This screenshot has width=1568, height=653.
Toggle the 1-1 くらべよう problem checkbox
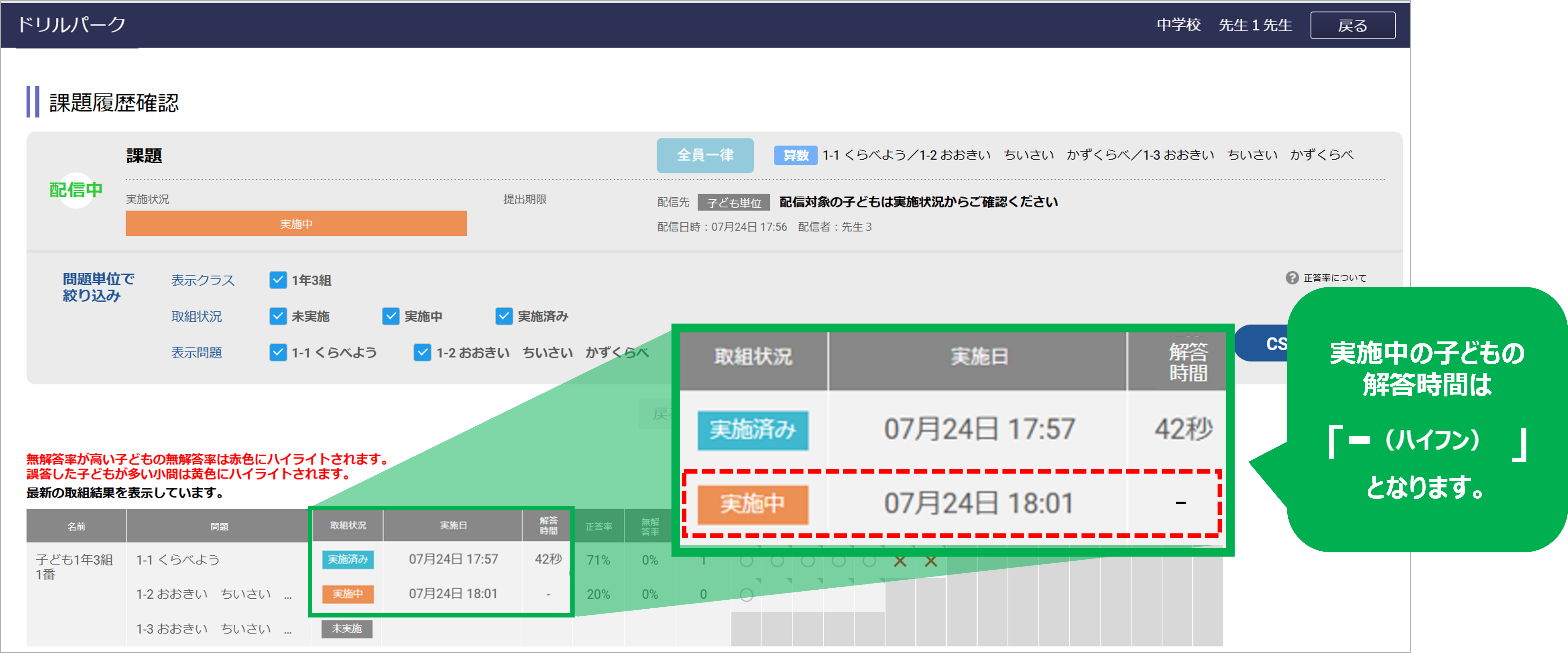(277, 352)
